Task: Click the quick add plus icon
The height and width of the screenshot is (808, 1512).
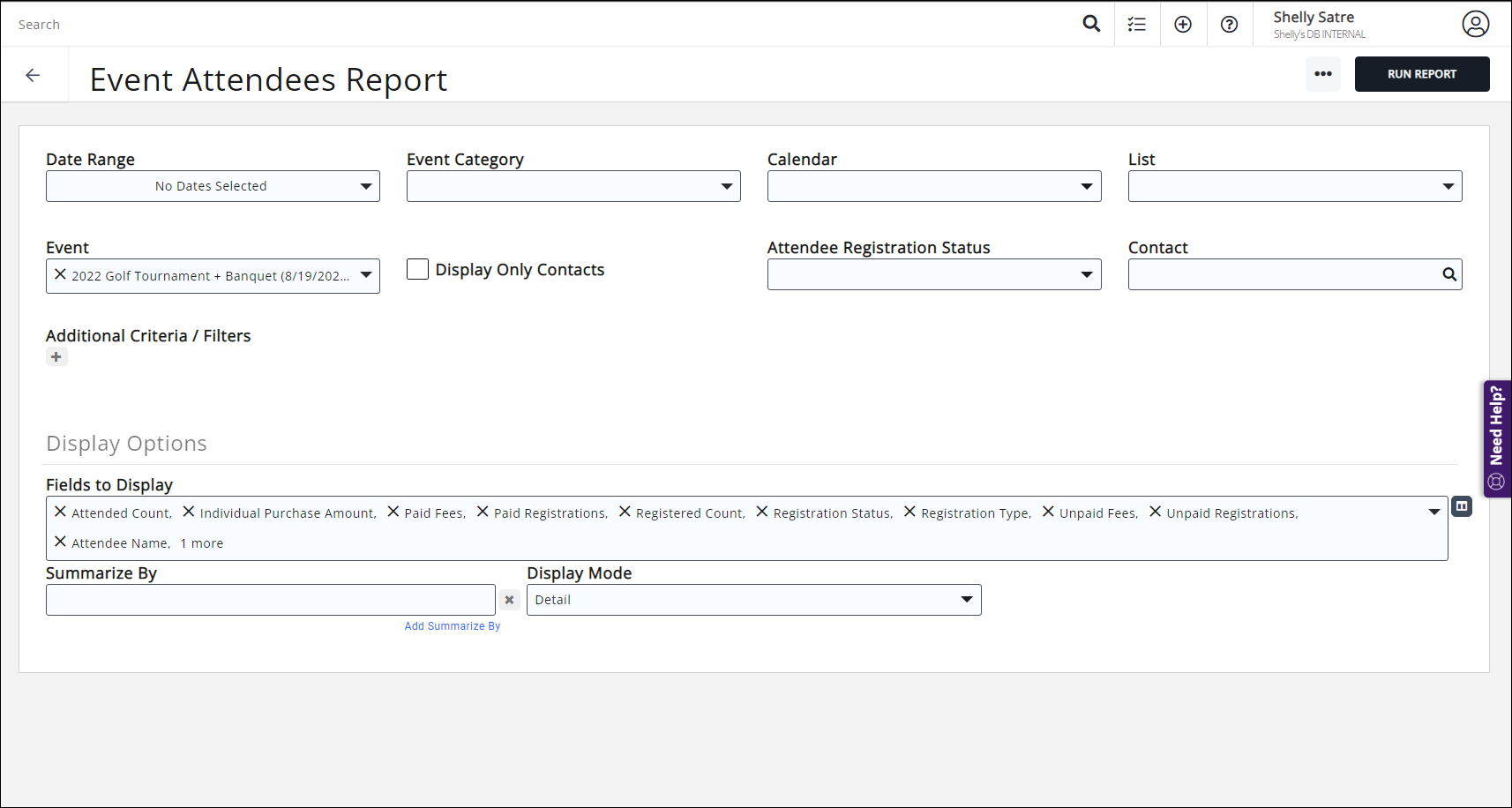Action: point(1183,25)
